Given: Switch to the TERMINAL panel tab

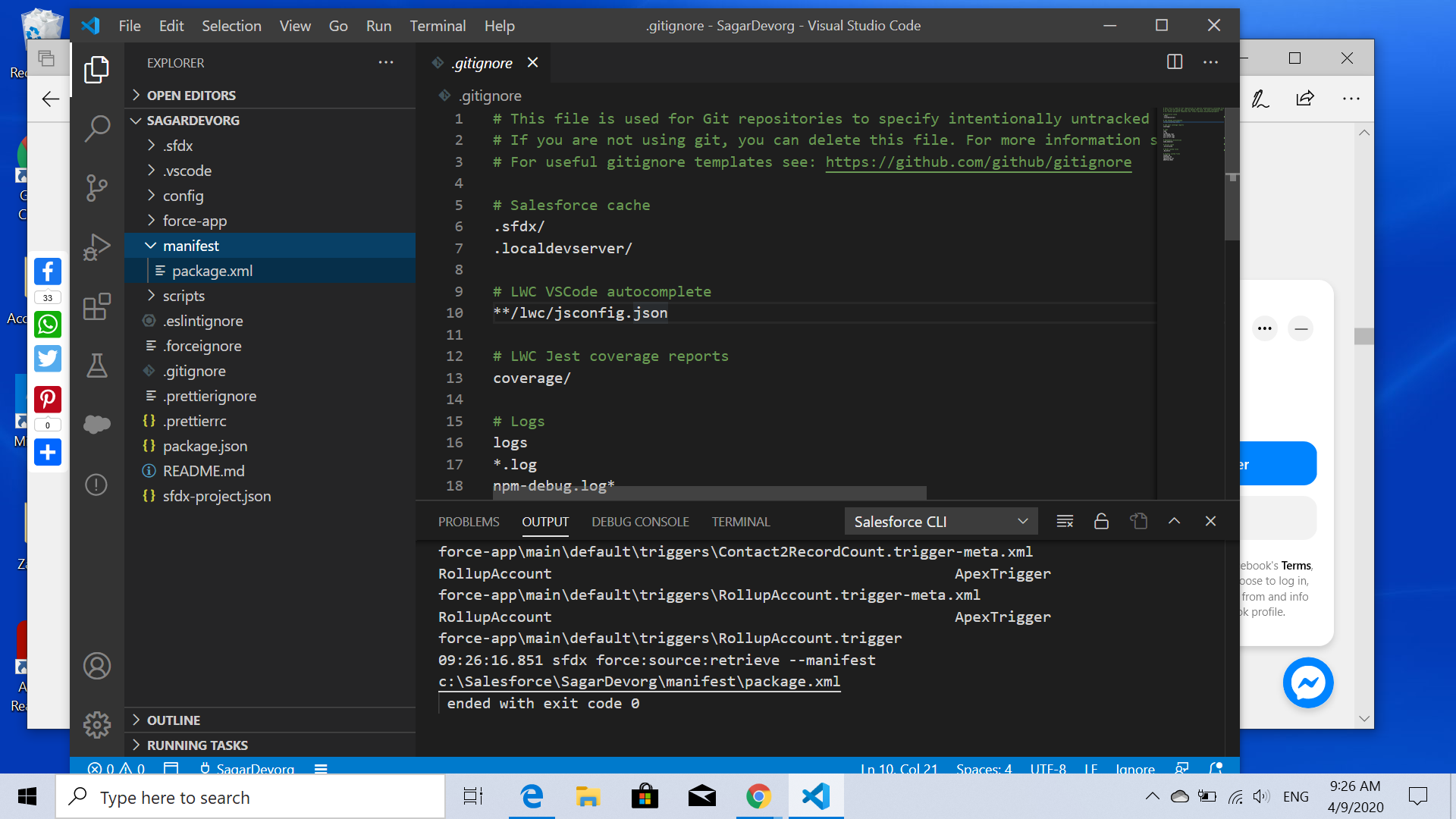Looking at the screenshot, I should [x=740, y=522].
